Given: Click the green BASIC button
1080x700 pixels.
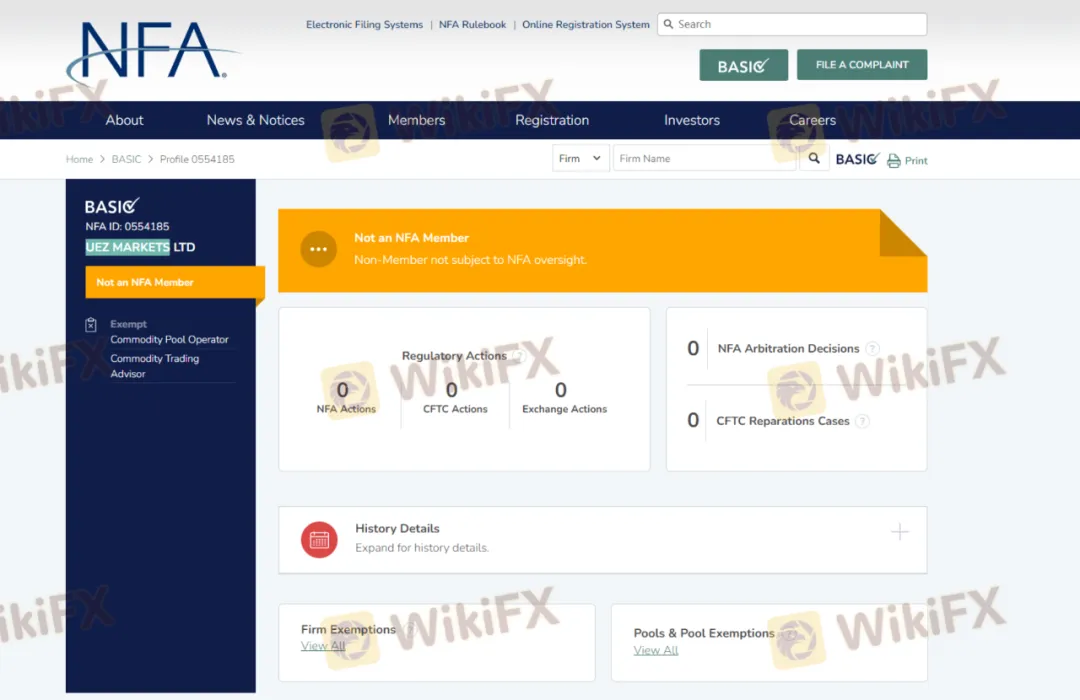Looking at the screenshot, I should pyautogui.click(x=743, y=65).
